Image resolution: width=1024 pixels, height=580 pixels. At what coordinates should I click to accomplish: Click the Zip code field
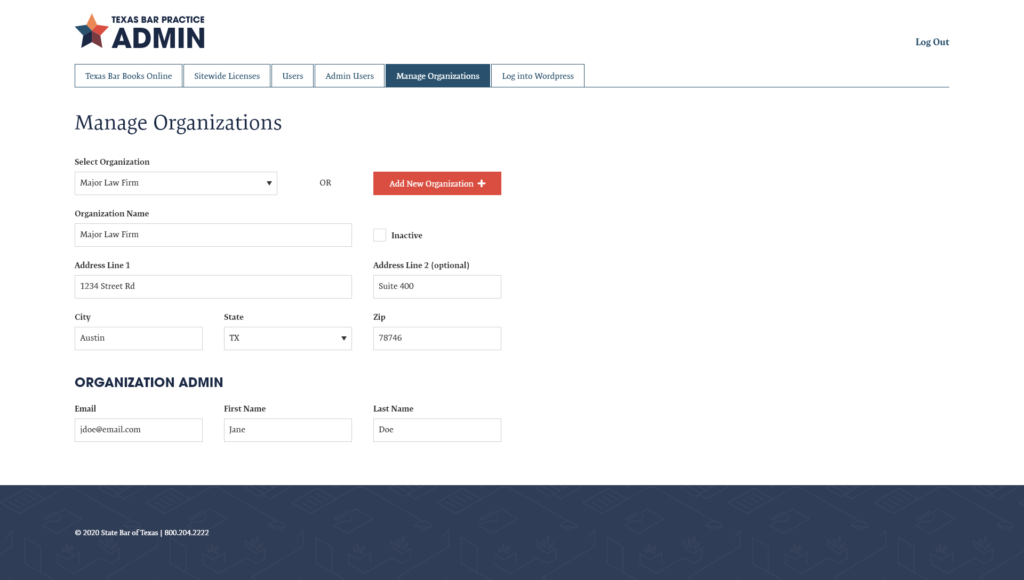coord(436,338)
